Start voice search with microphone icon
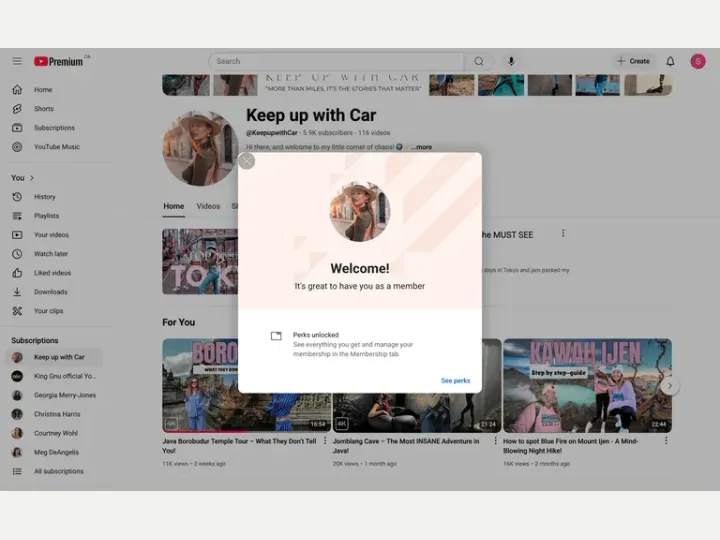Viewport: 720px width, 540px height. 511,61
